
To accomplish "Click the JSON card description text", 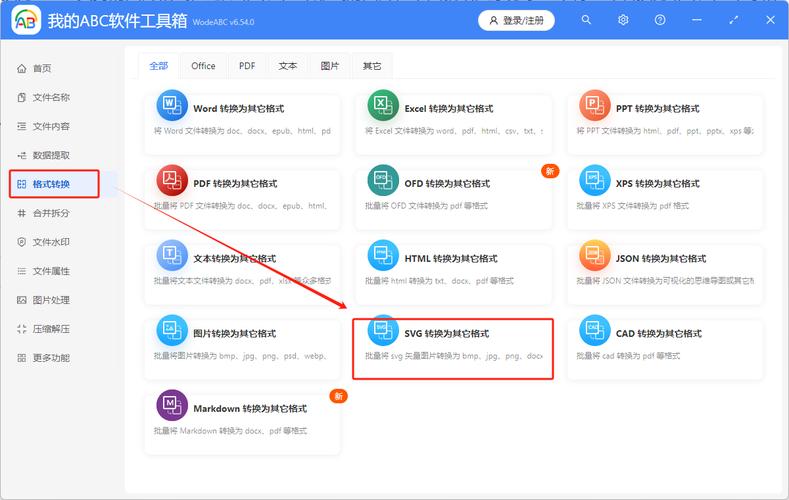I will tap(665, 281).
